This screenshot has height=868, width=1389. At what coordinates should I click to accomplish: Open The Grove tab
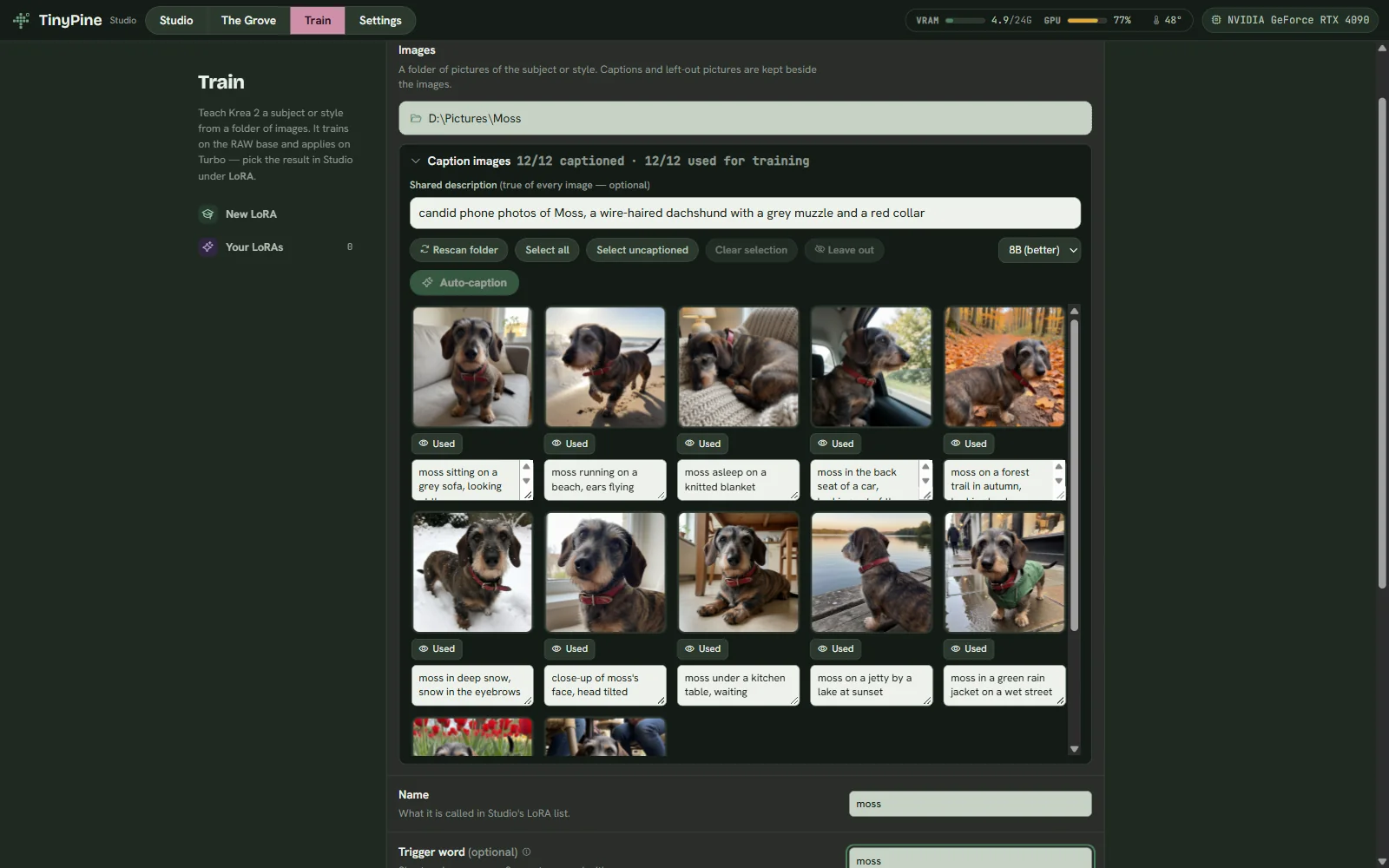pos(248,20)
